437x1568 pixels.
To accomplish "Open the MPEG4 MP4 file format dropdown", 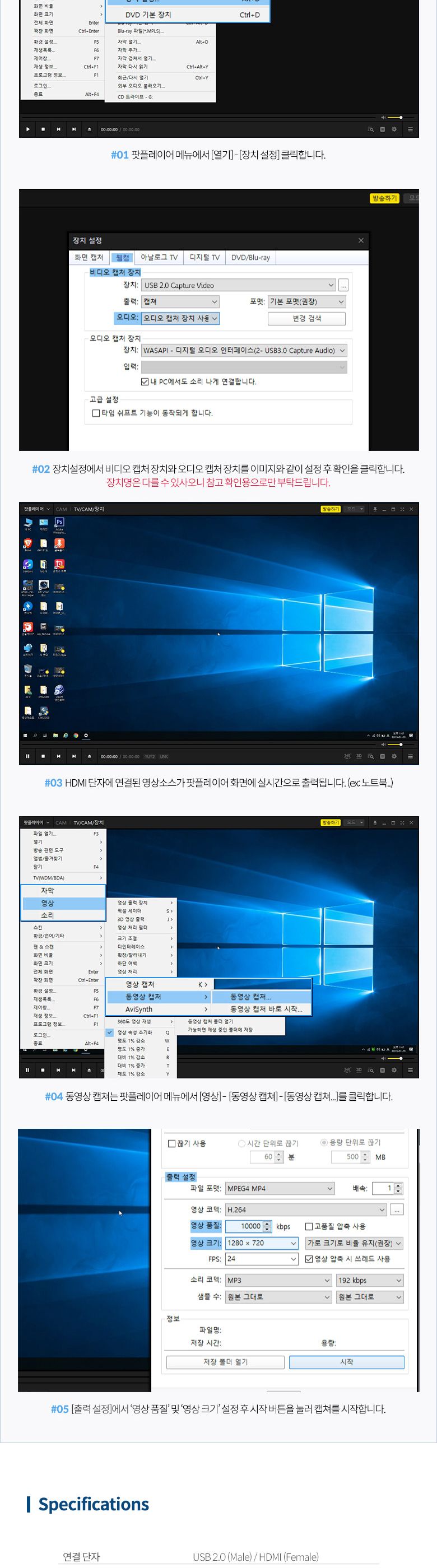I will (x=280, y=1188).
